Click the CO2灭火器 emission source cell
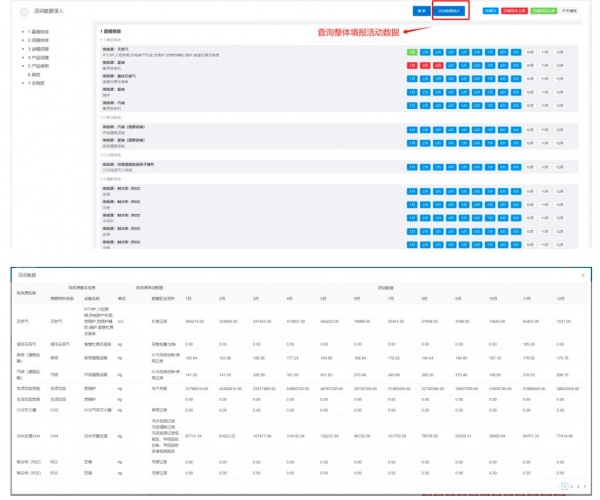The image size is (600, 500). tap(26, 410)
